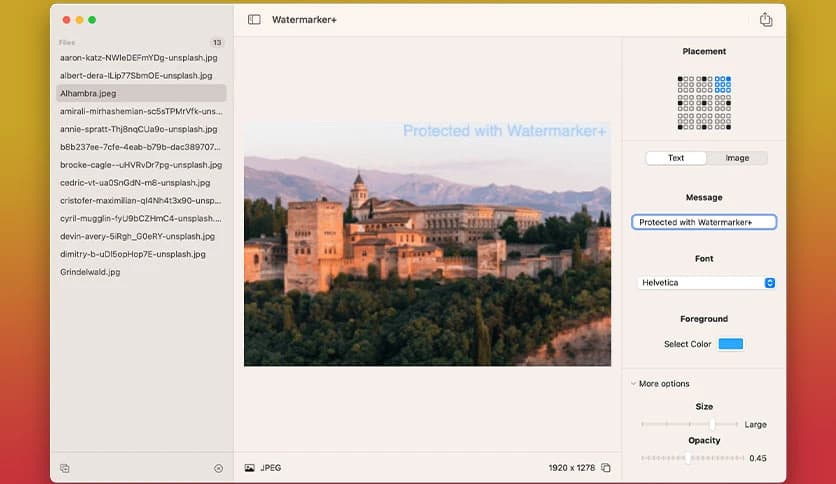Select the highlighted top-right placement grid
The height and width of the screenshot is (484, 836).
click(x=723, y=84)
